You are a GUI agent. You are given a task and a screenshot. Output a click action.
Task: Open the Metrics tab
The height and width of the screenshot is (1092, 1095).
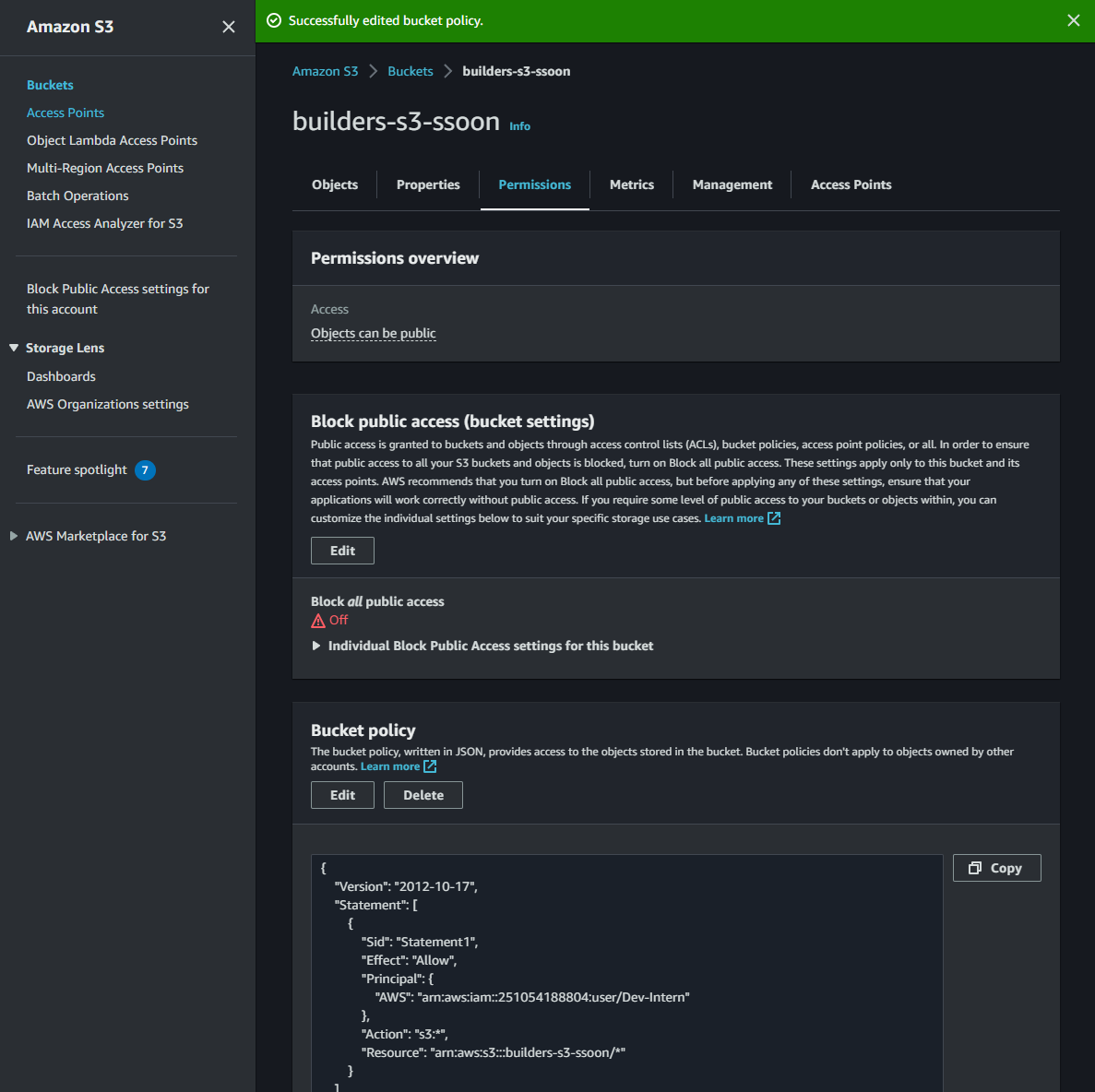pyautogui.click(x=631, y=184)
